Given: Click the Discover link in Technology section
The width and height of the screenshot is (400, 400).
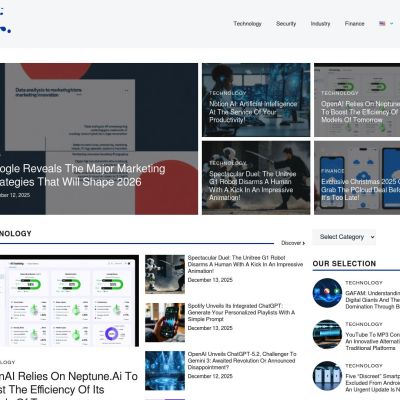Looking at the screenshot, I should (293, 243).
